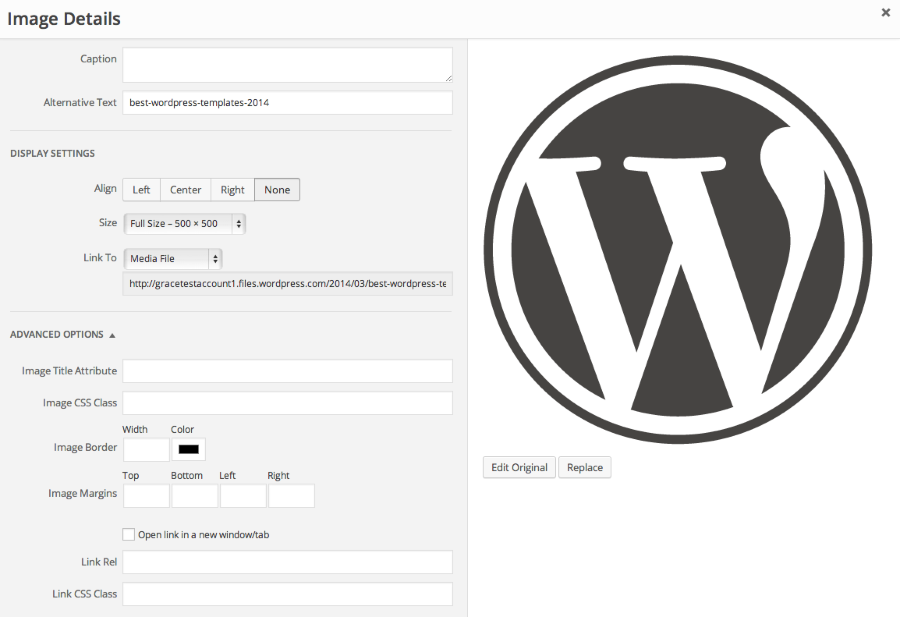
Task: Open the Link To dropdown
Action: tap(172, 257)
